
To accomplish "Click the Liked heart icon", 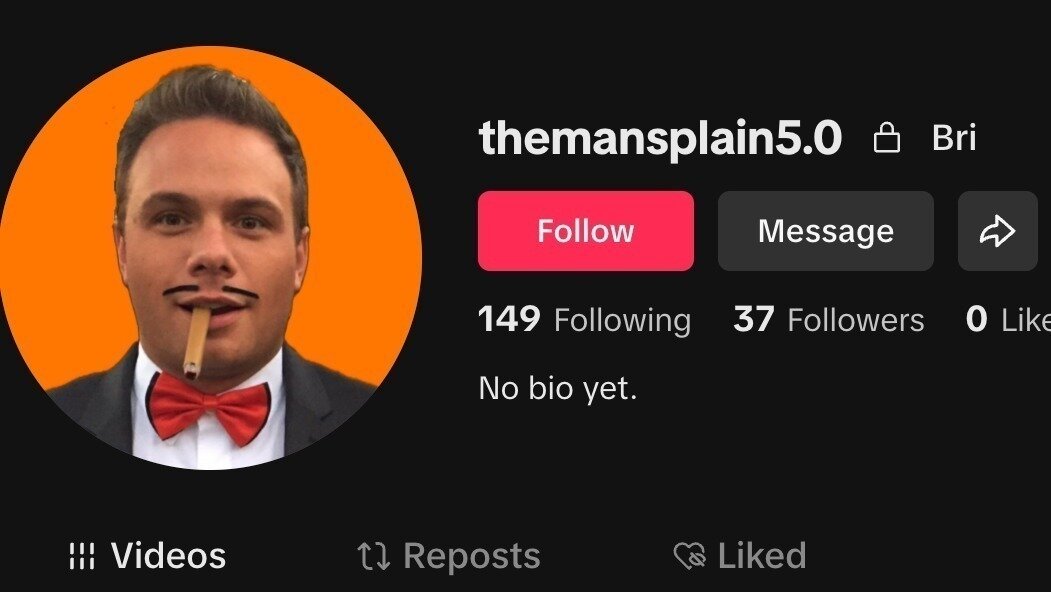I will tap(690, 556).
